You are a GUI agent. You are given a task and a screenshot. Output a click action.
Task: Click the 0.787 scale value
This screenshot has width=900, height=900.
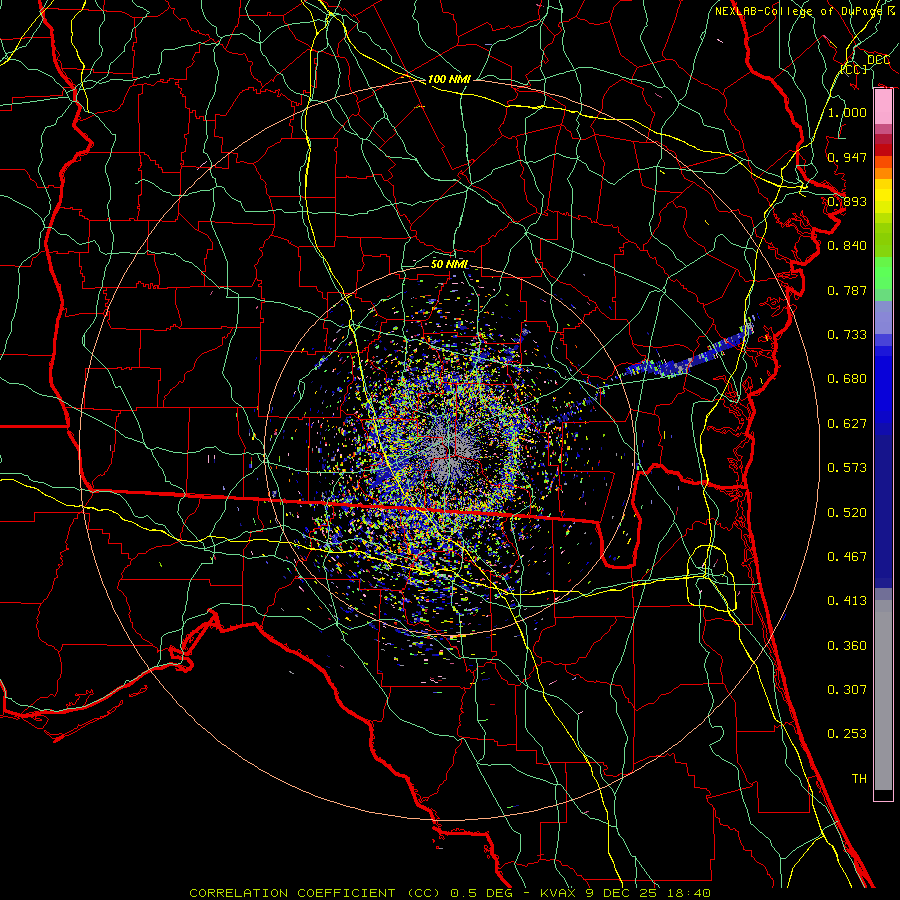[847, 290]
